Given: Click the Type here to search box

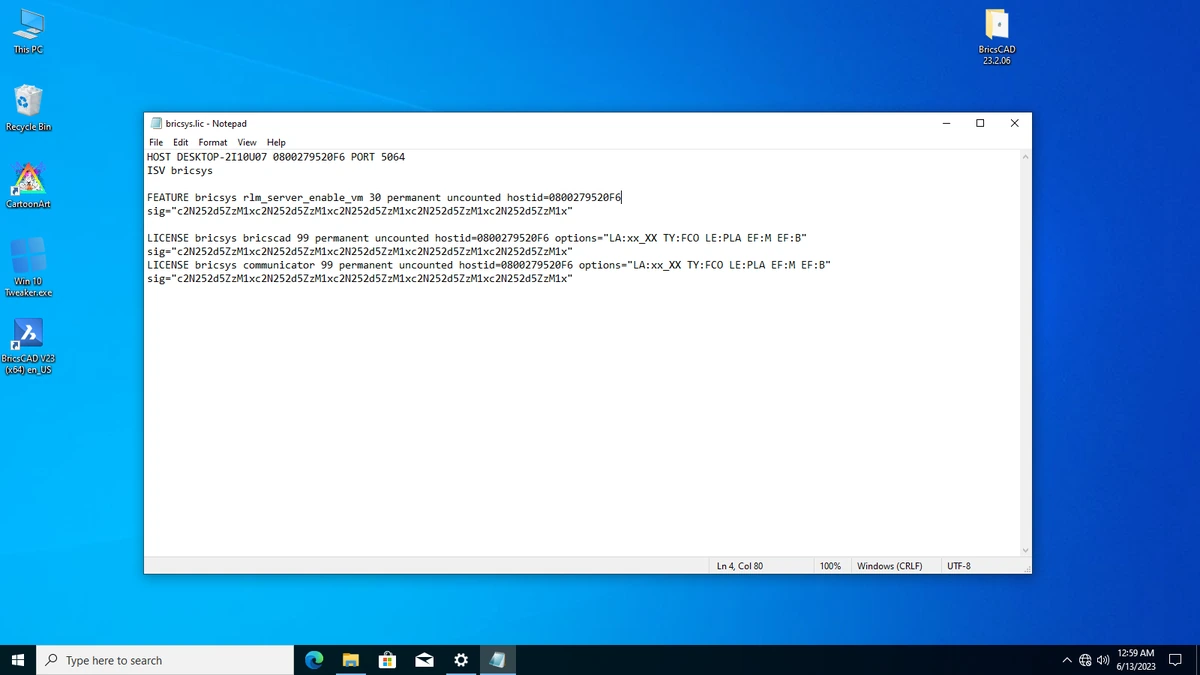Looking at the screenshot, I should click(x=165, y=660).
